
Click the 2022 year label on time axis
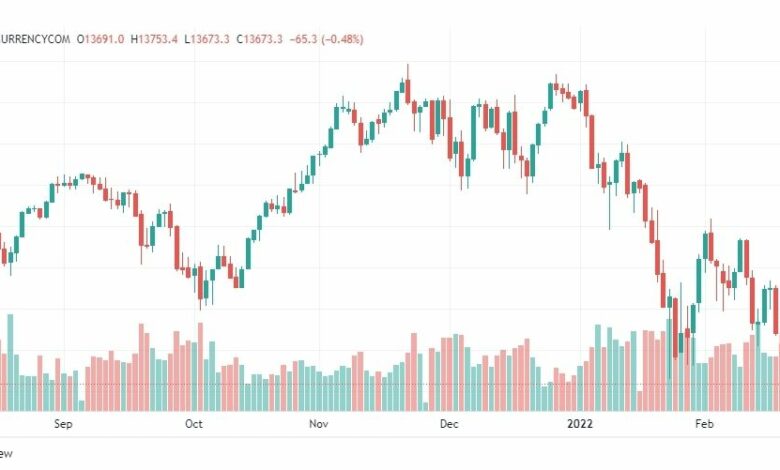580,424
